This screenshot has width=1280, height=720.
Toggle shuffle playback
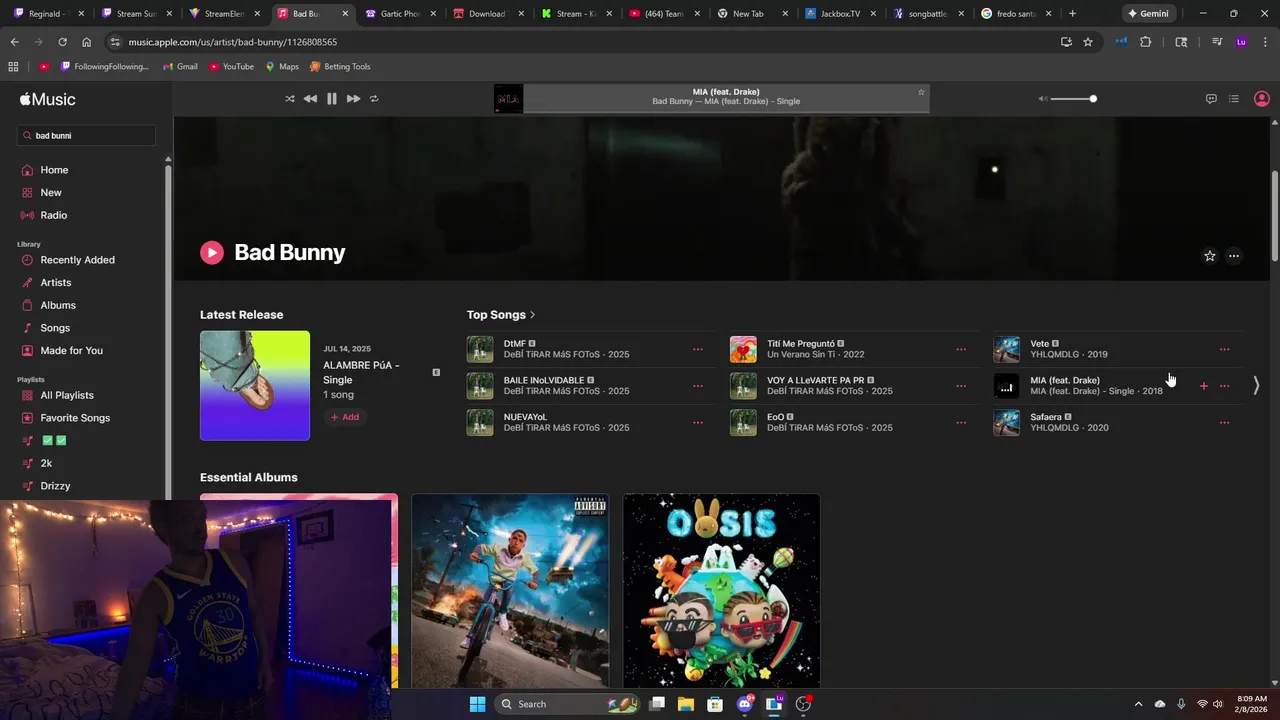pos(290,99)
